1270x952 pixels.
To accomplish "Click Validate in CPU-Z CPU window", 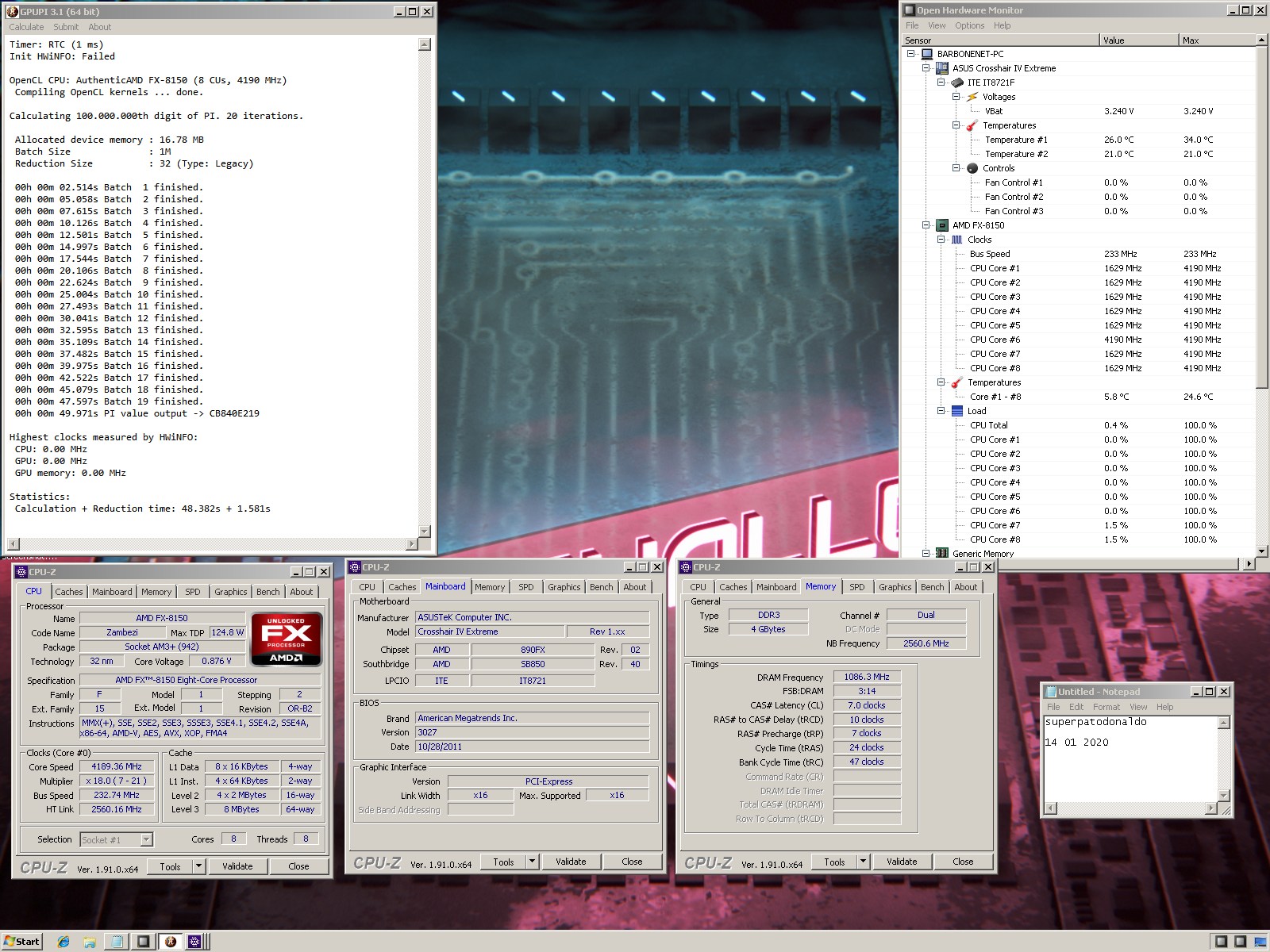I will click(237, 866).
